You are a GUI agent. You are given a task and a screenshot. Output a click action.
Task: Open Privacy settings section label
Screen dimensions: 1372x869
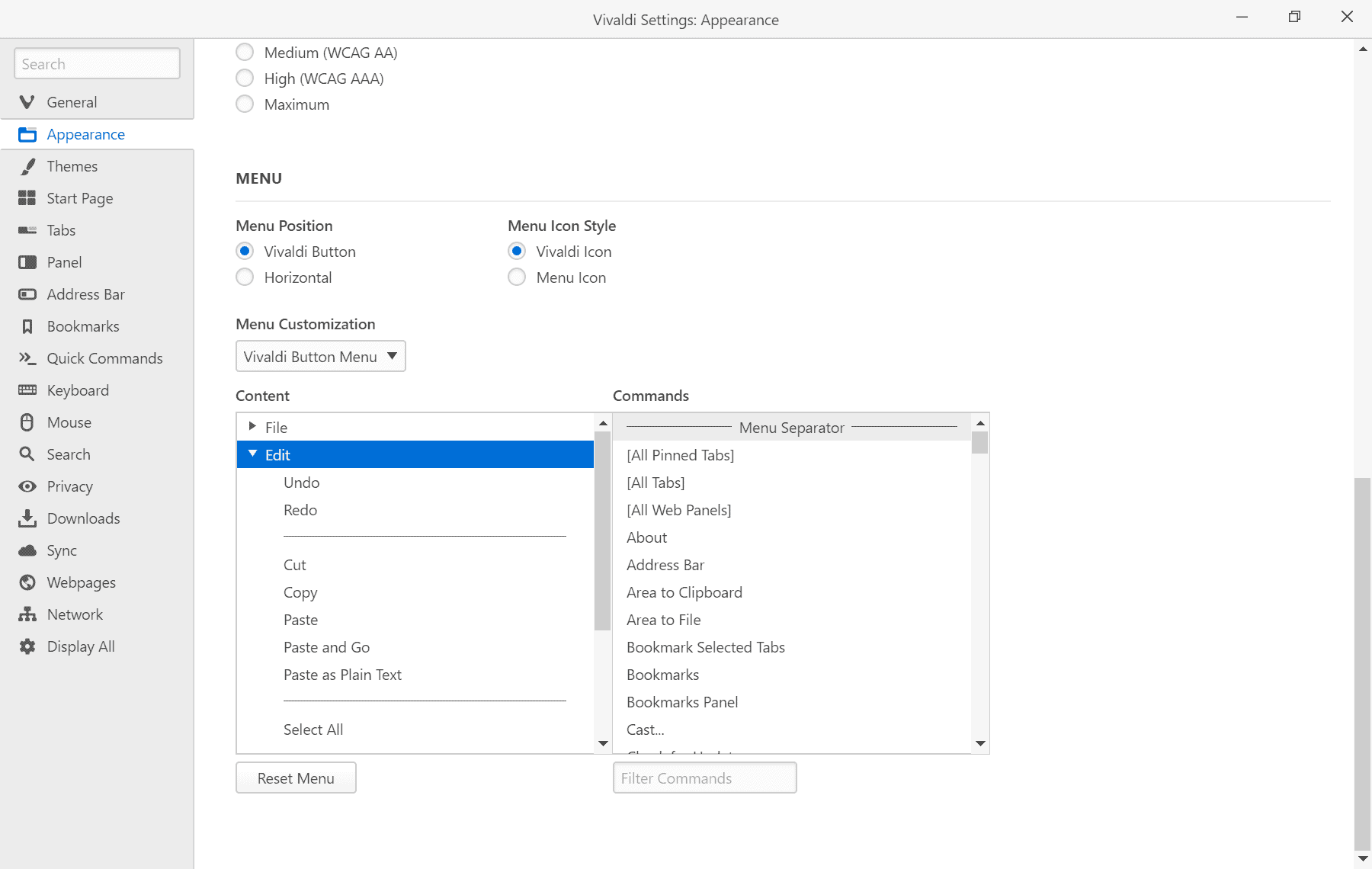pos(70,486)
